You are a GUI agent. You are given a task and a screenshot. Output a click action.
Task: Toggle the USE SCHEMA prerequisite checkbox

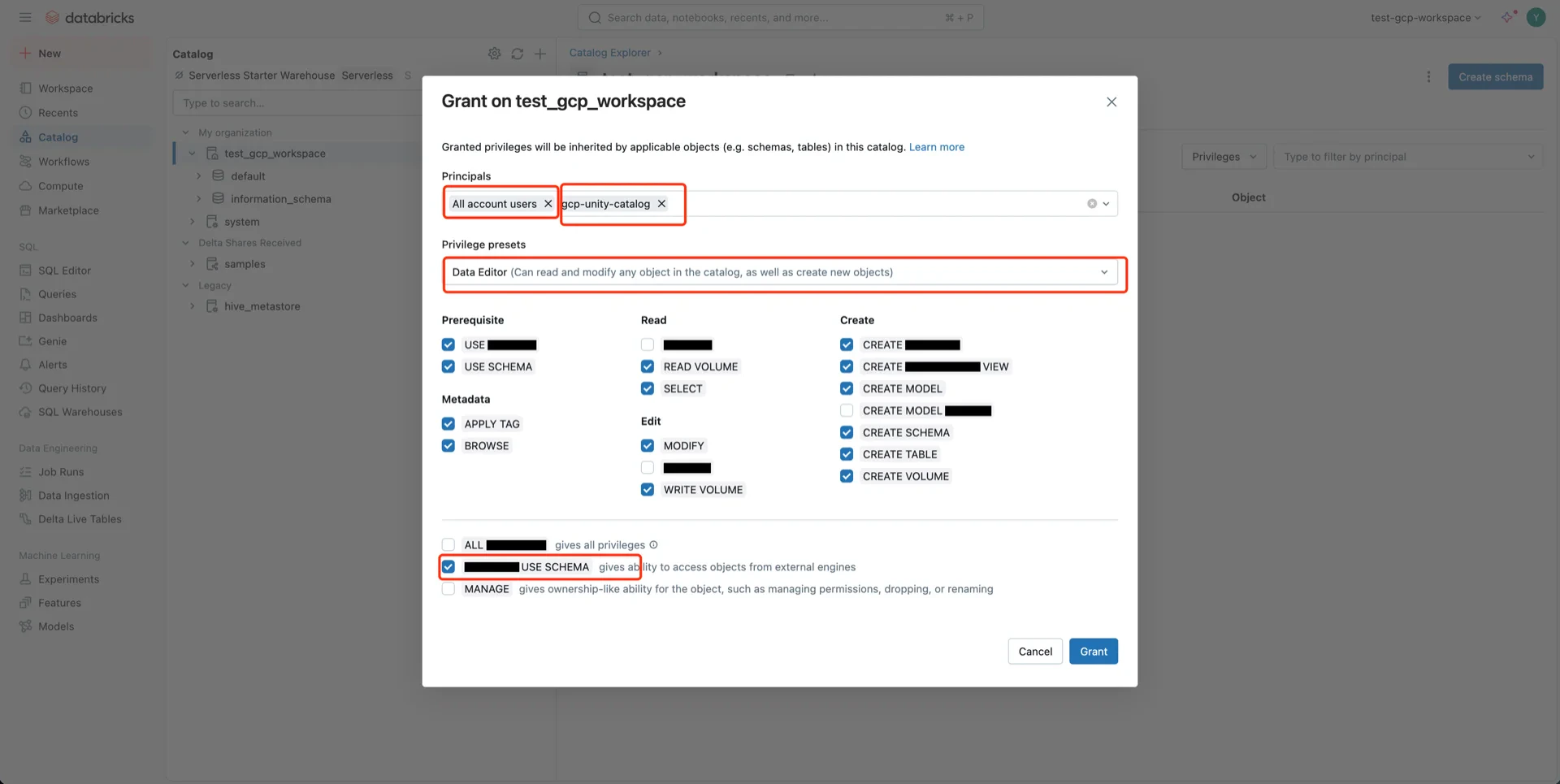click(448, 367)
